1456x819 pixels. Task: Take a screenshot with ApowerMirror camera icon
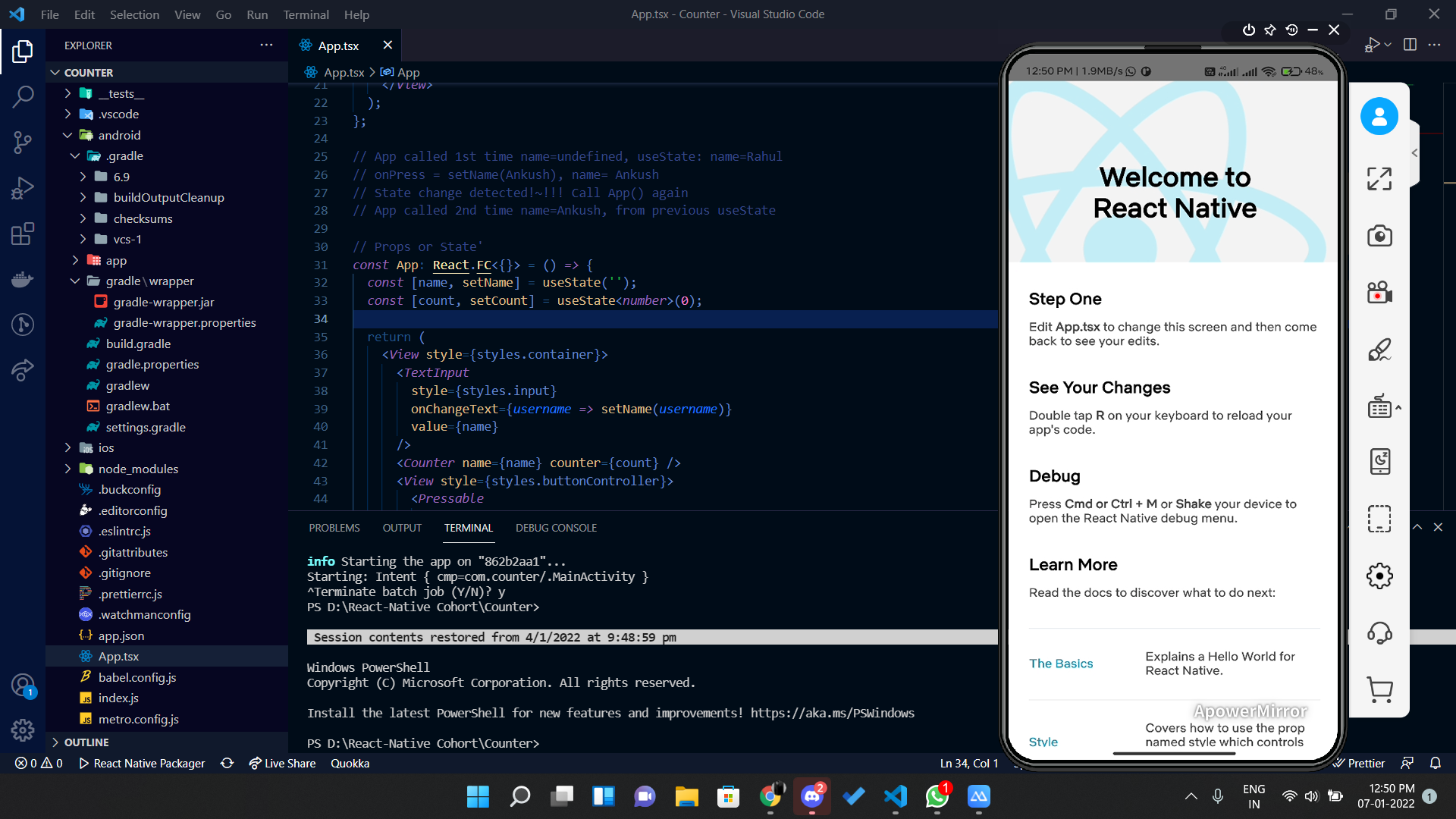coord(1379,236)
